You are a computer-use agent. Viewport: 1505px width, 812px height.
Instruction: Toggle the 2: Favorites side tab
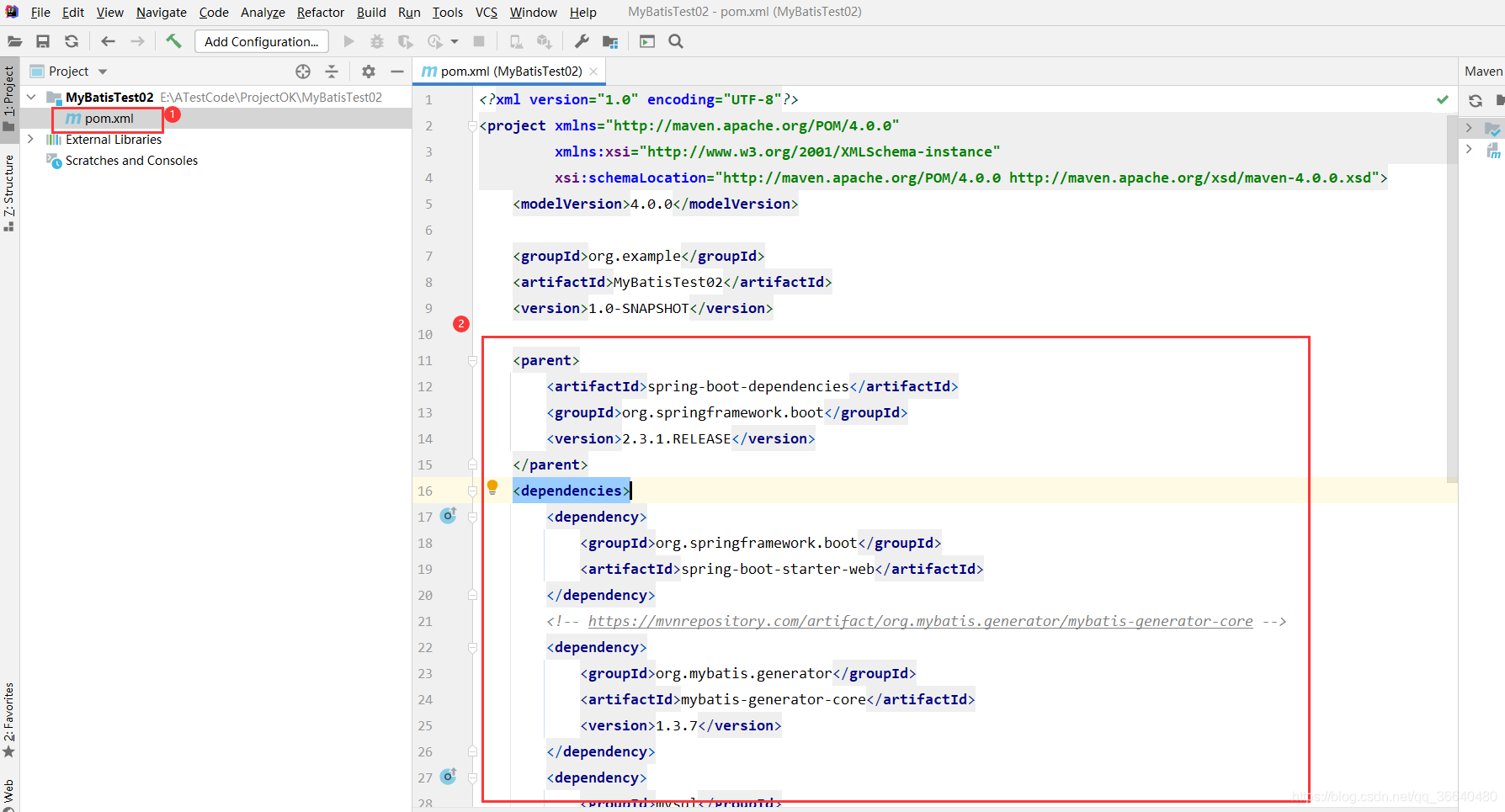click(9, 719)
